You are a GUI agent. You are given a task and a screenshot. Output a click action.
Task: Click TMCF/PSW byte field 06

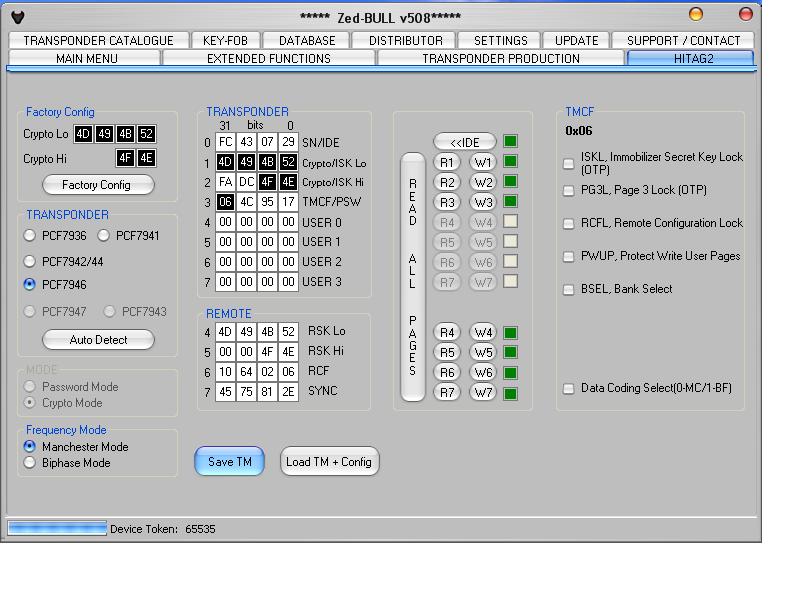[226, 202]
